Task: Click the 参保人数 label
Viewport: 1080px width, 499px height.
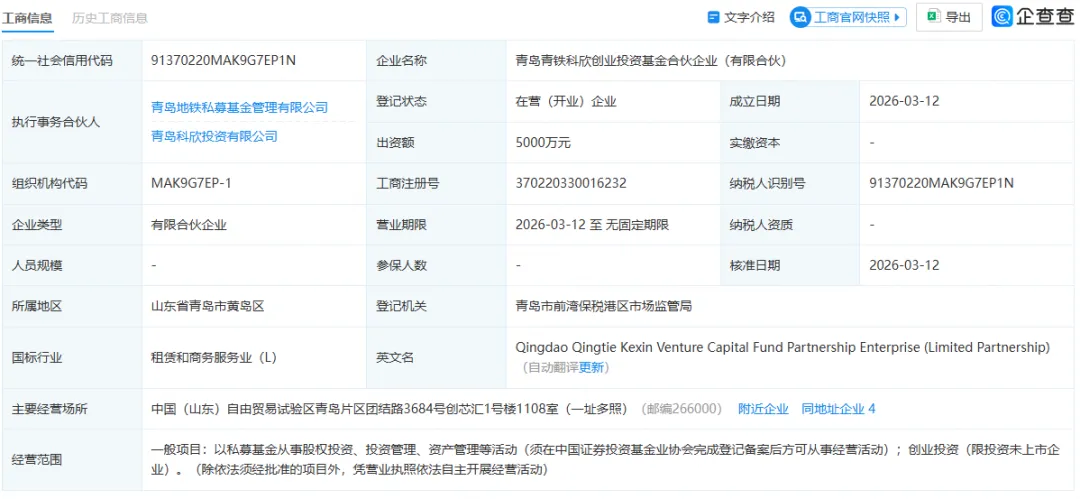Action: coord(401,265)
